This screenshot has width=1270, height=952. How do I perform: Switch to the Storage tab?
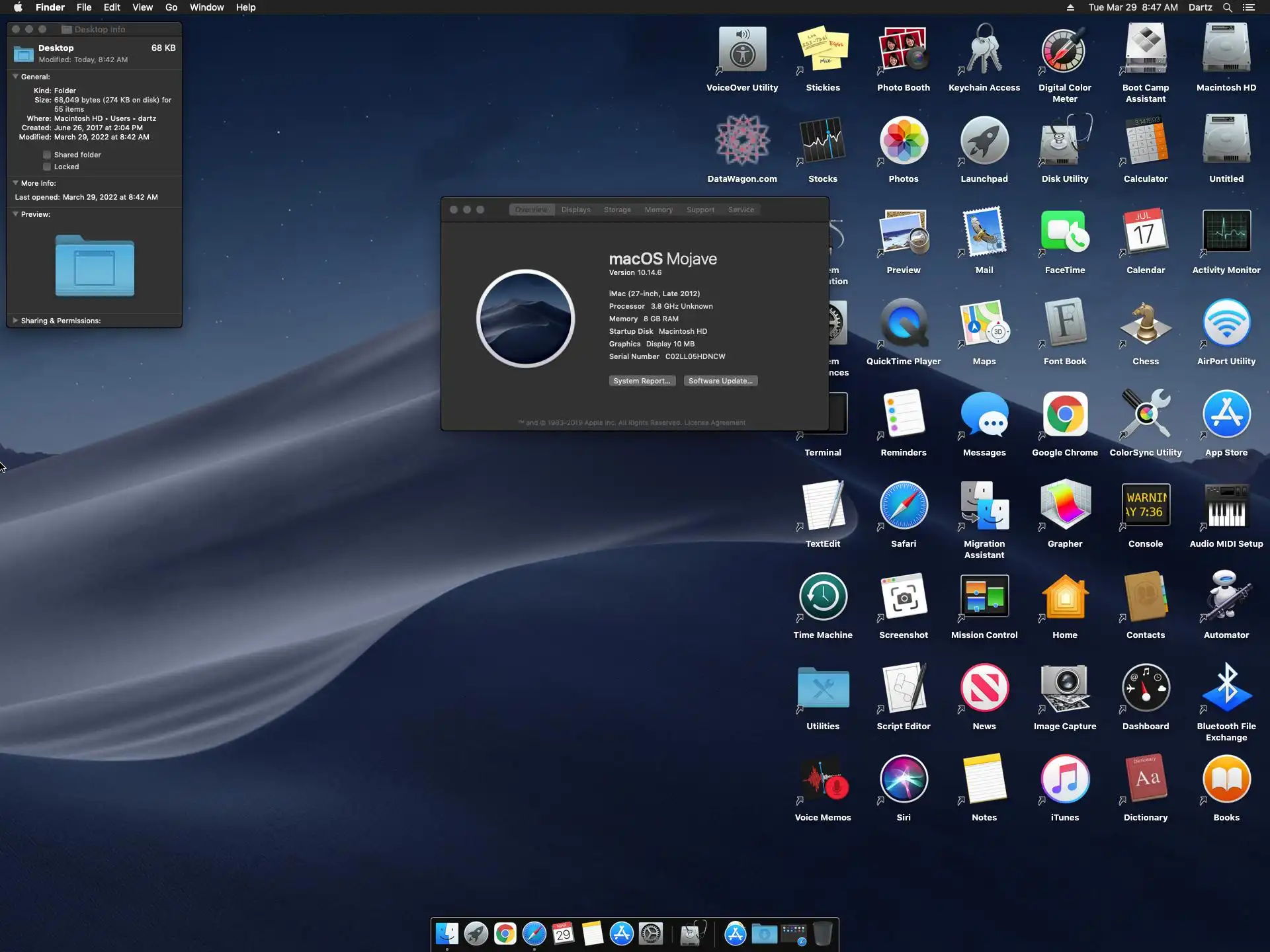point(616,210)
